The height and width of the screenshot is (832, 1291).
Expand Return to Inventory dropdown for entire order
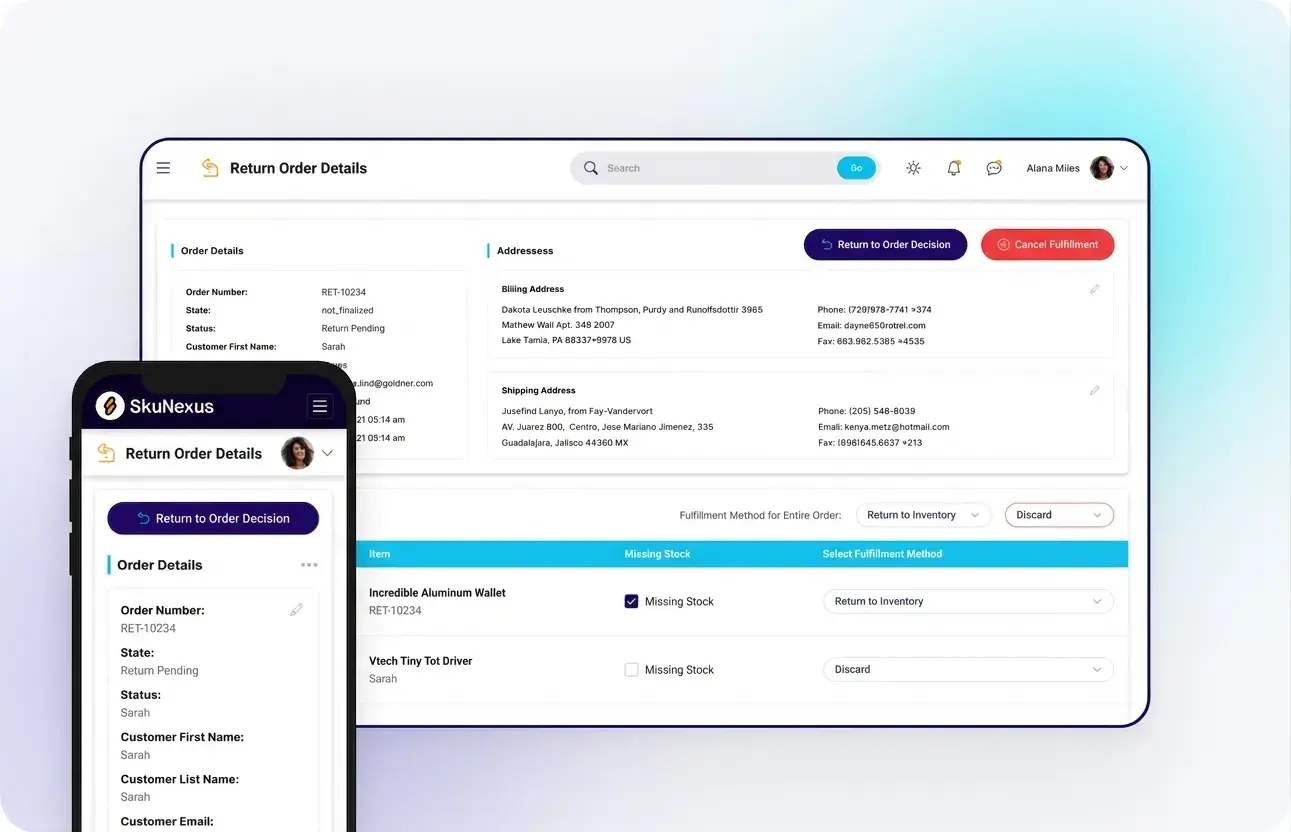pyautogui.click(x=924, y=515)
